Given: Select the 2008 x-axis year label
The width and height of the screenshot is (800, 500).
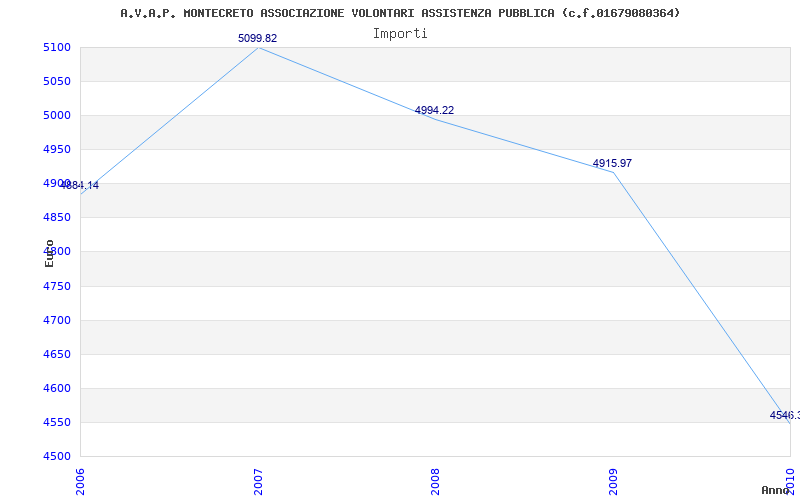Looking at the screenshot, I should point(435,482).
